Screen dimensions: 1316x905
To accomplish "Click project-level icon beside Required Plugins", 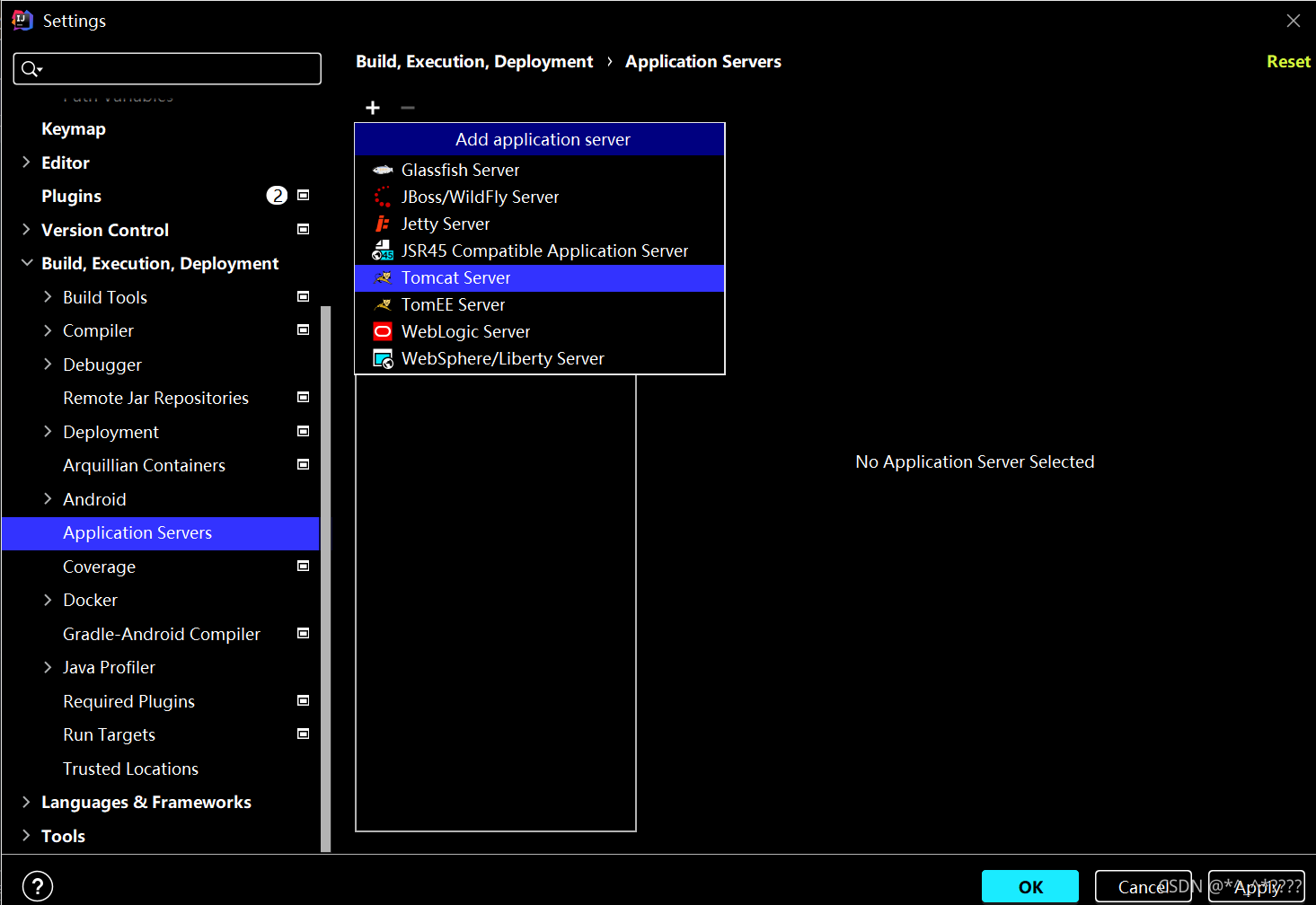I will click(x=304, y=700).
